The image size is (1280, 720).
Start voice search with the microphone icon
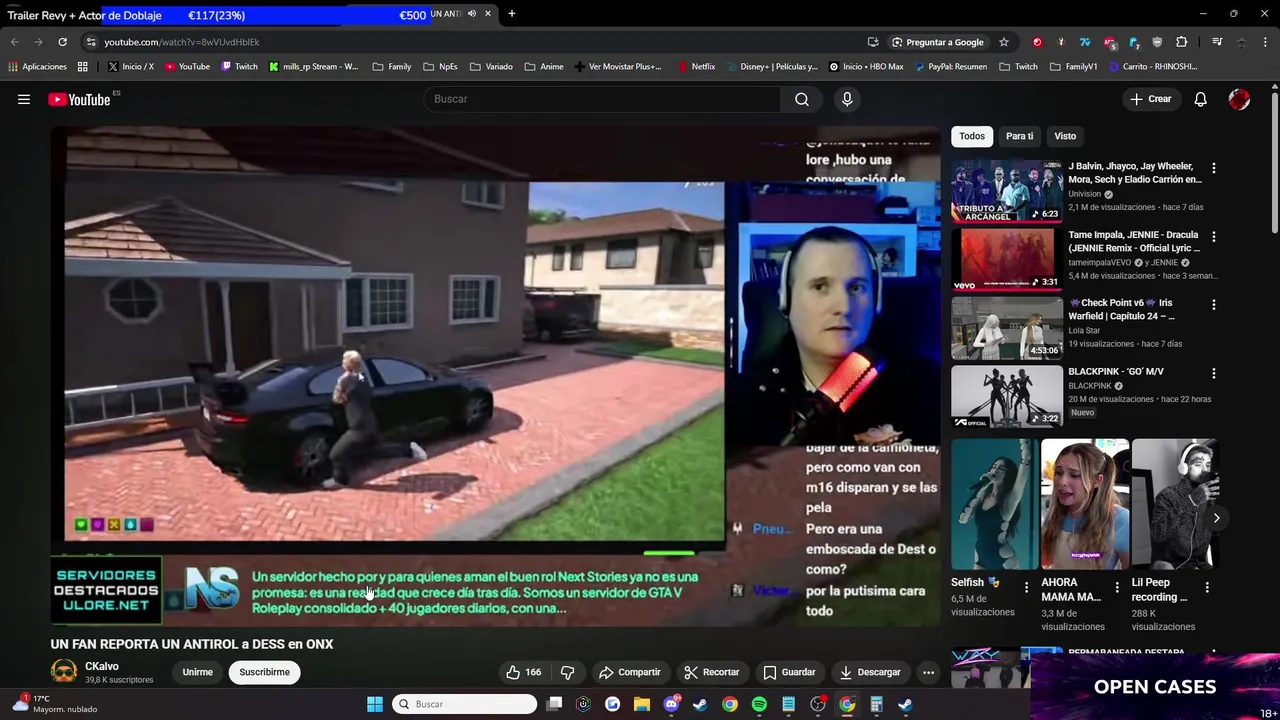click(x=847, y=99)
